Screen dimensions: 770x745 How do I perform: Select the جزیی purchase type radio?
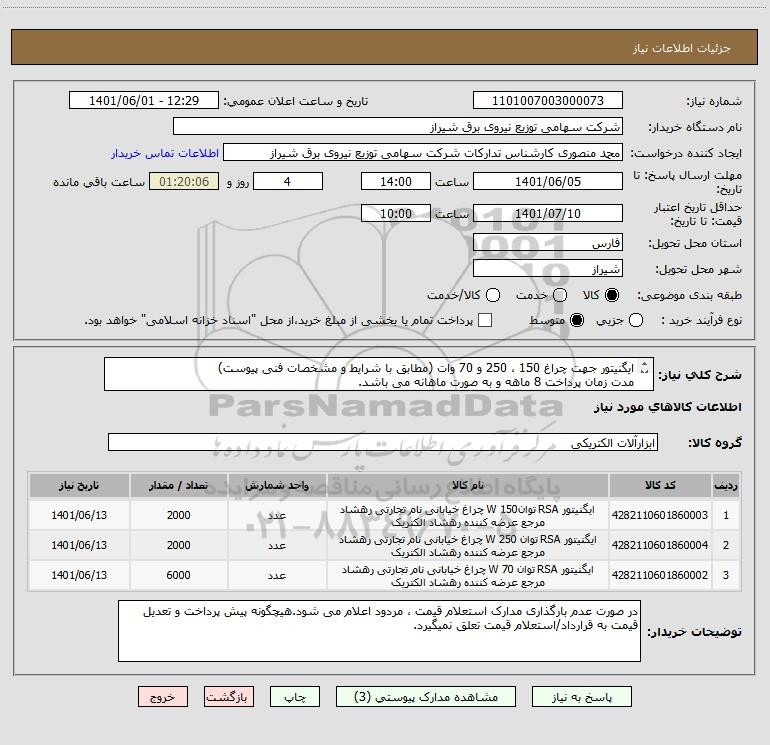tap(635, 320)
